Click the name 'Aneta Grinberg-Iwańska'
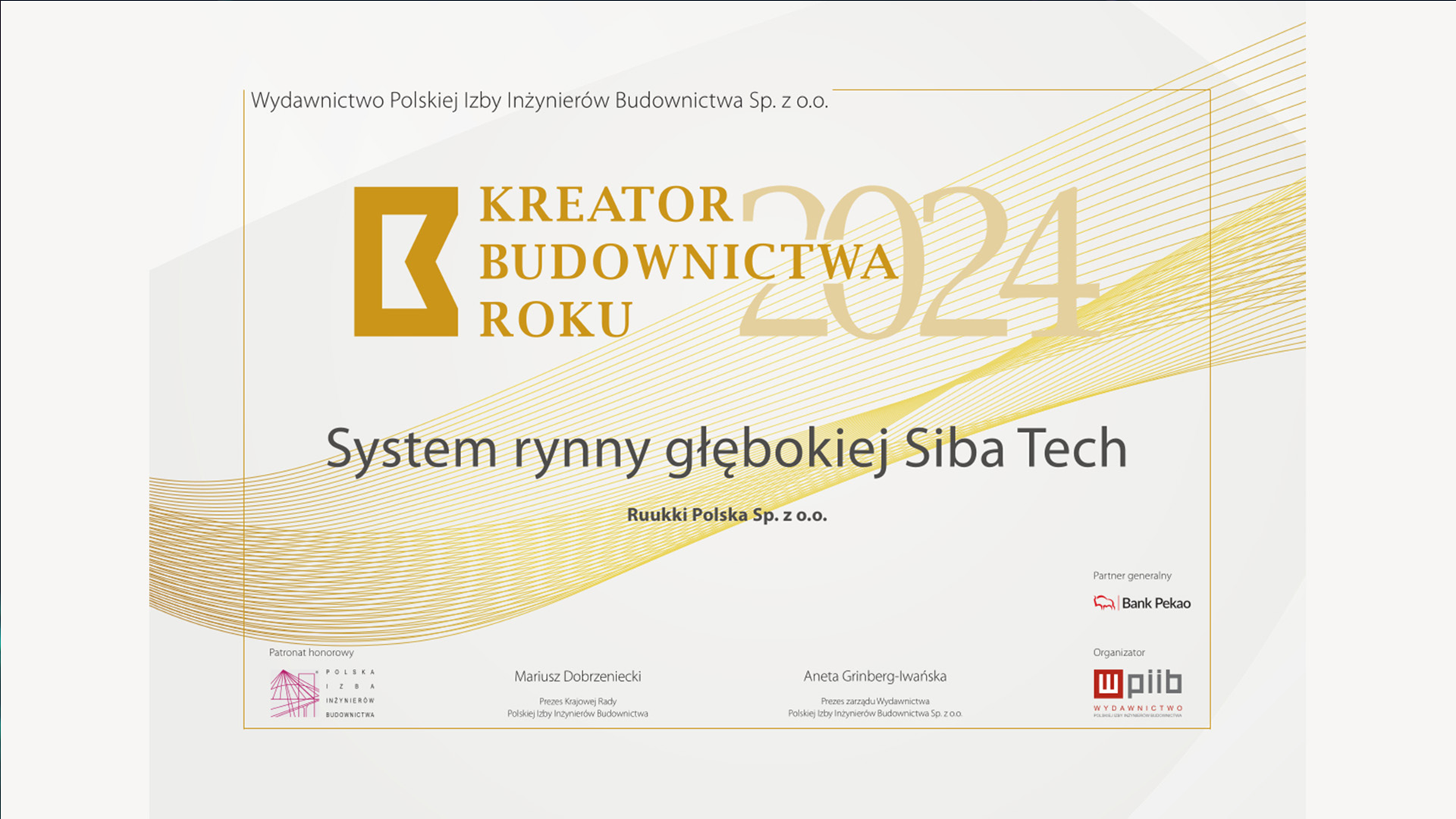 click(875, 676)
